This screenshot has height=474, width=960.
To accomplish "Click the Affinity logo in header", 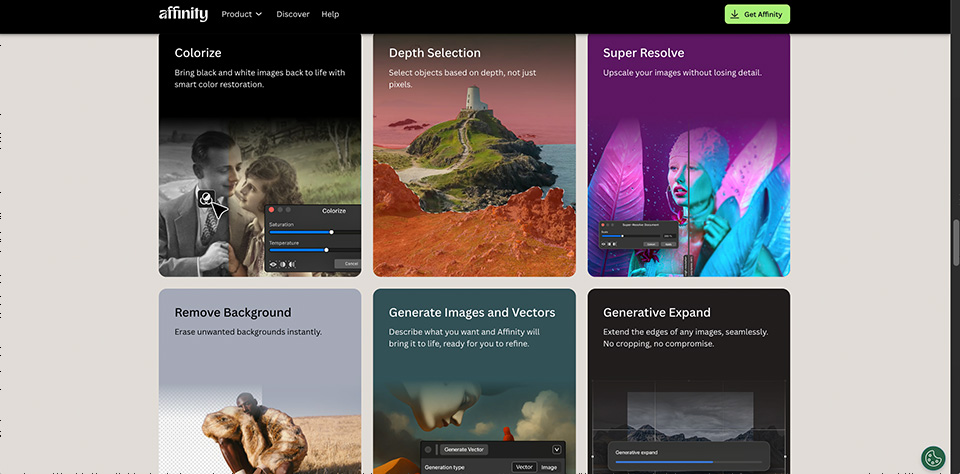I will coord(183,14).
